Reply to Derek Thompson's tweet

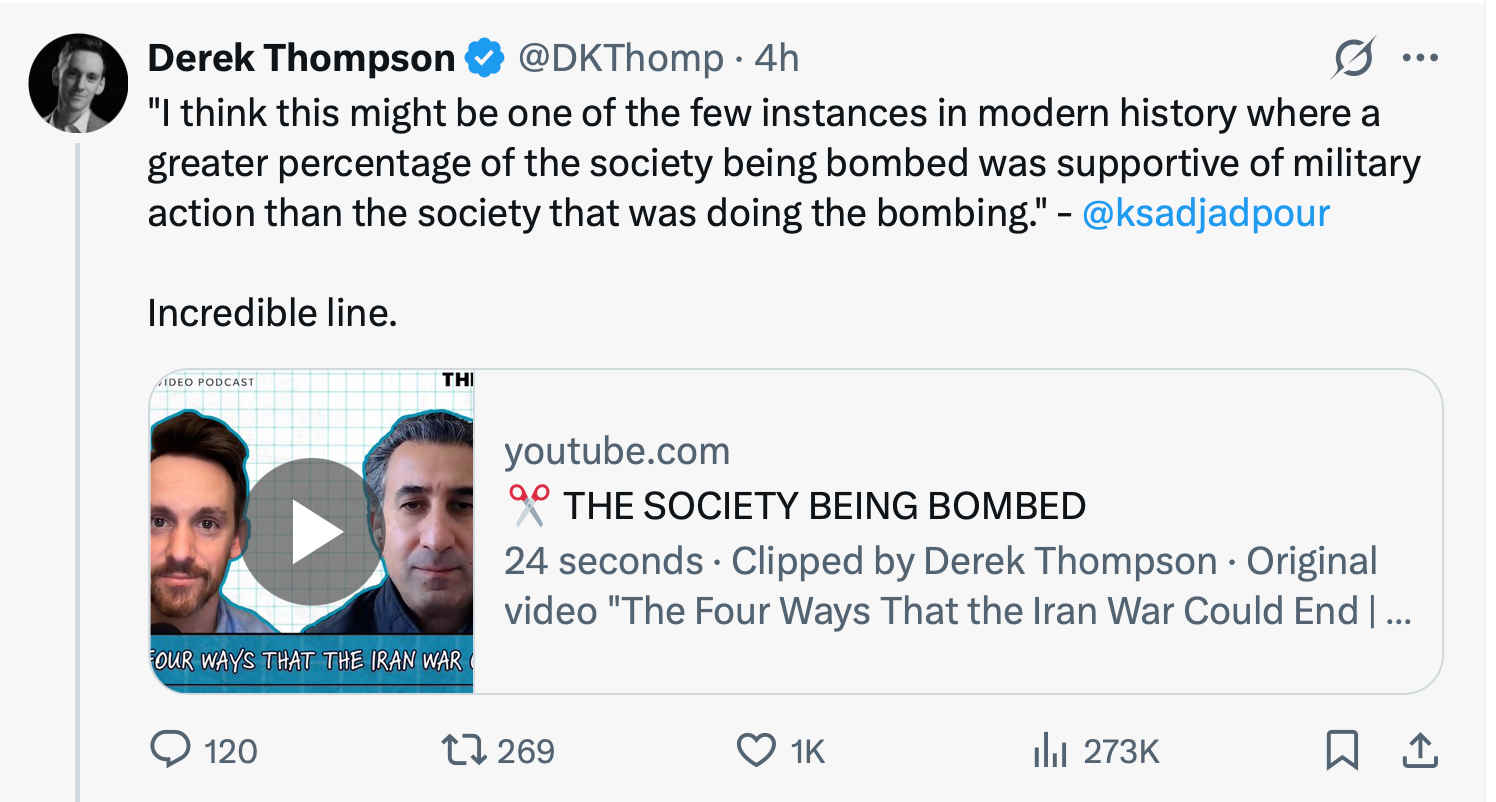166,750
